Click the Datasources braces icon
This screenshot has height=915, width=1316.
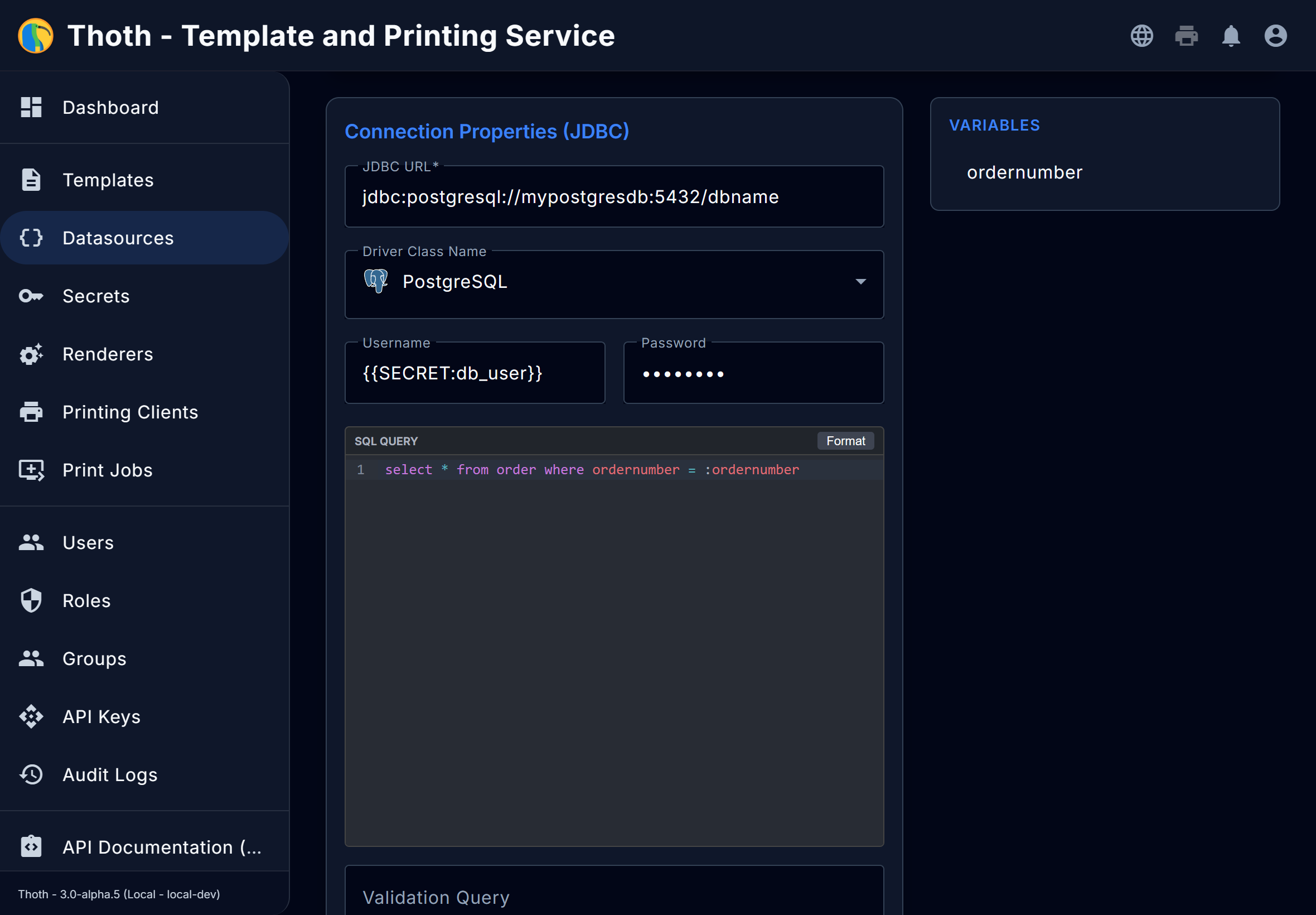(x=31, y=238)
